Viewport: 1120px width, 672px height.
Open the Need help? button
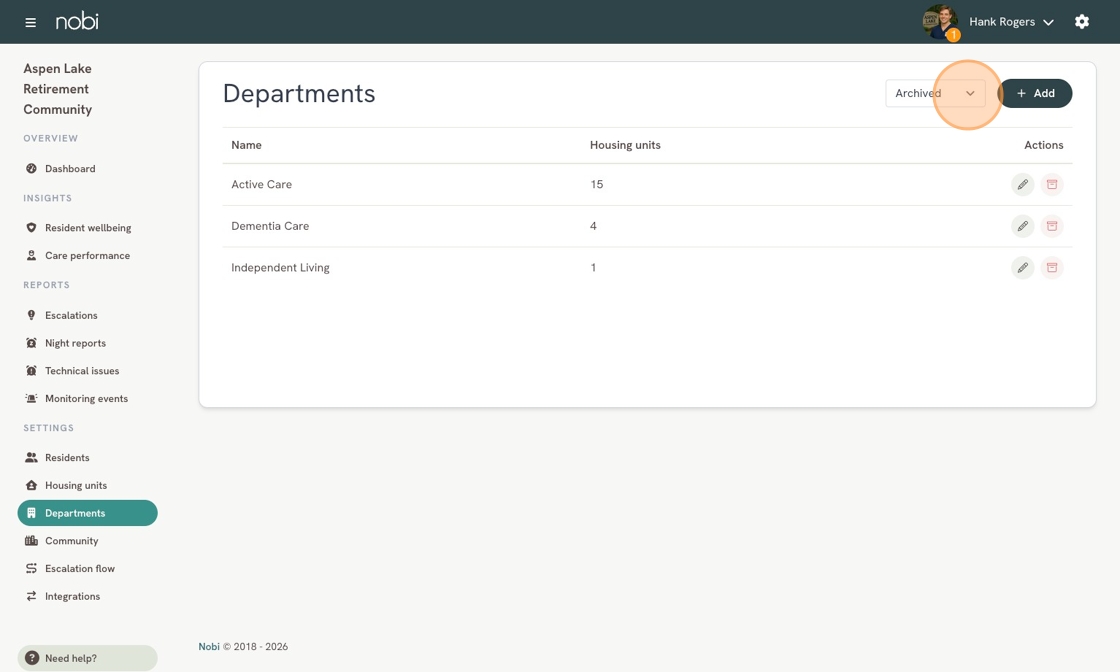click(x=87, y=658)
